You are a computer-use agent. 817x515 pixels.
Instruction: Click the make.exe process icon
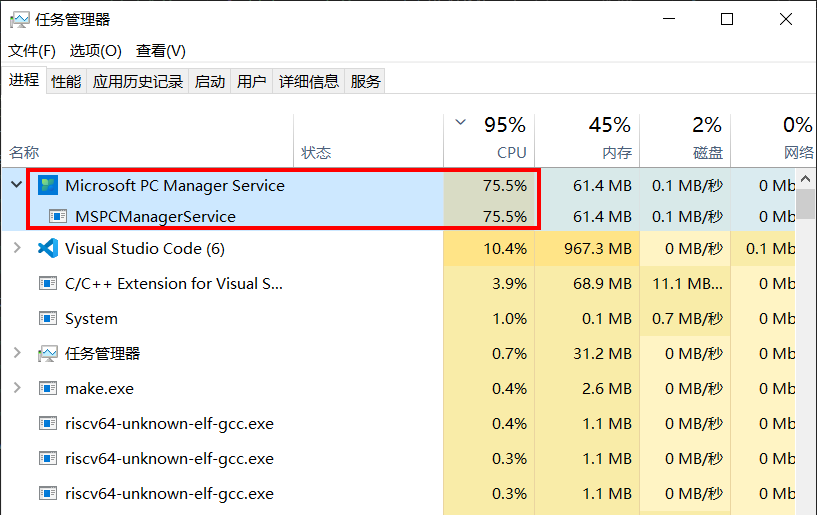coord(48,388)
